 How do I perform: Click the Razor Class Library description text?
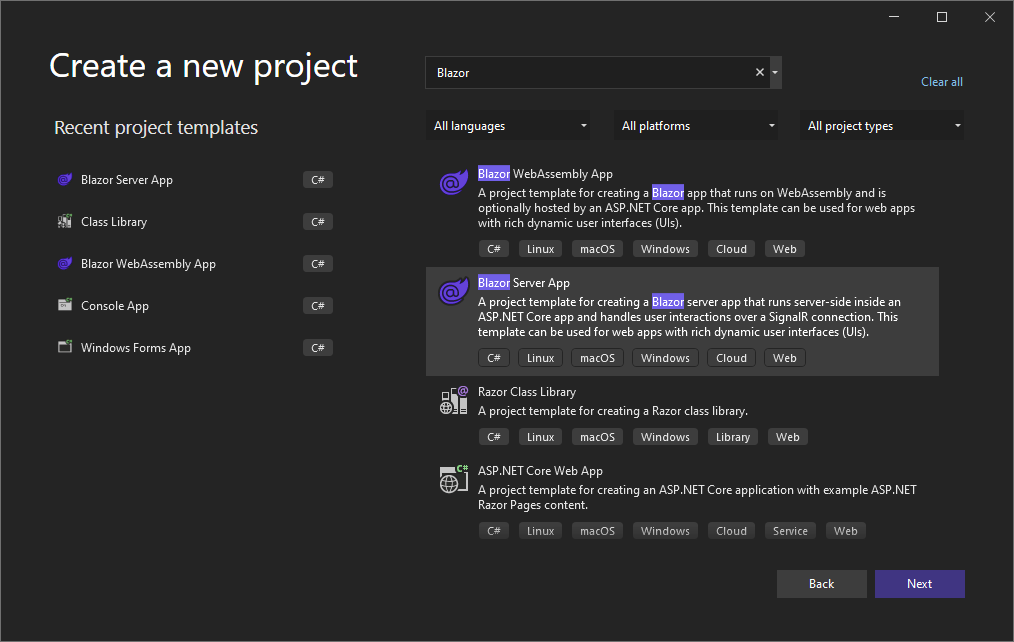[612, 411]
